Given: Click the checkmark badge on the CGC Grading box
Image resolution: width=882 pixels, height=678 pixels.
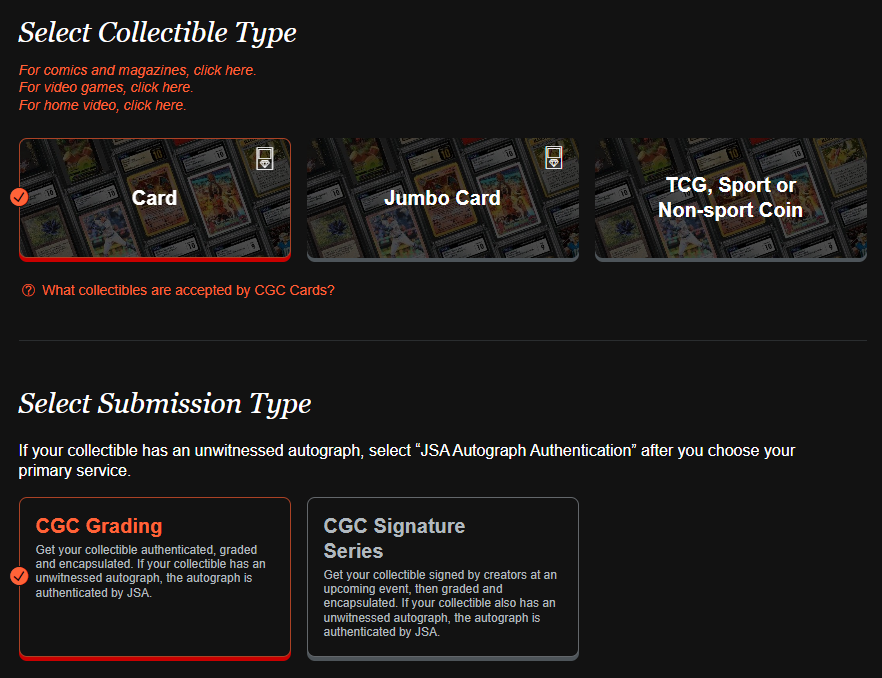Looking at the screenshot, I should [18, 577].
